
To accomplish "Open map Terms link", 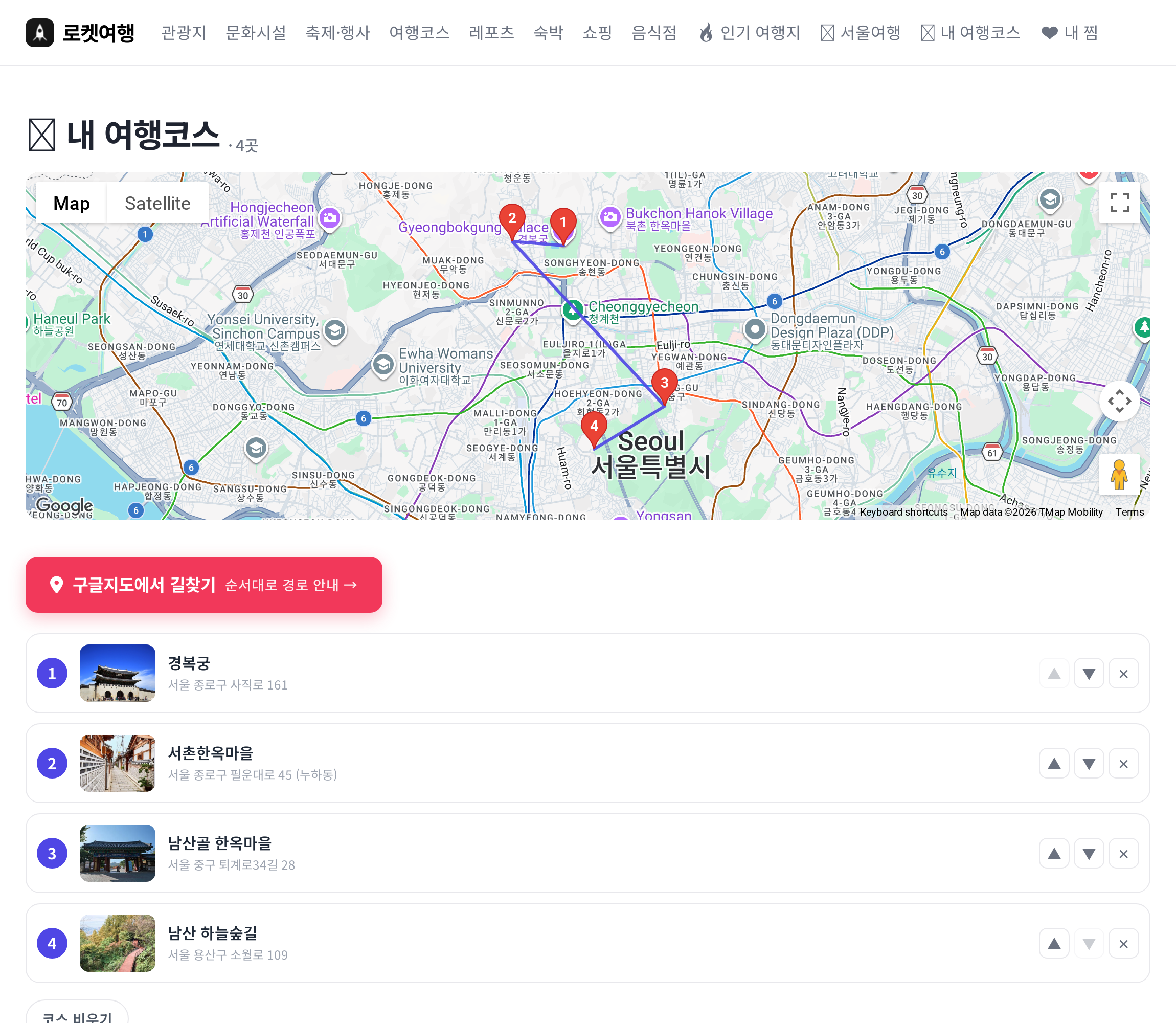I will (1130, 512).
